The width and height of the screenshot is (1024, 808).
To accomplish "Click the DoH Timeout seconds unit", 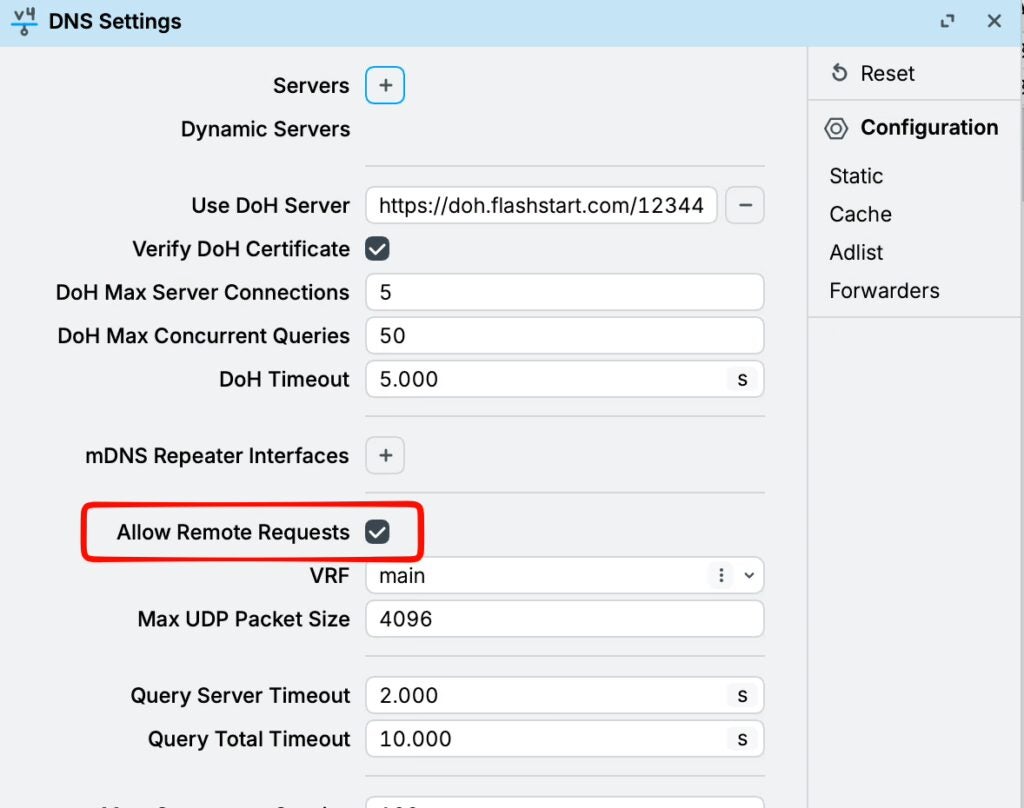I will pos(742,379).
